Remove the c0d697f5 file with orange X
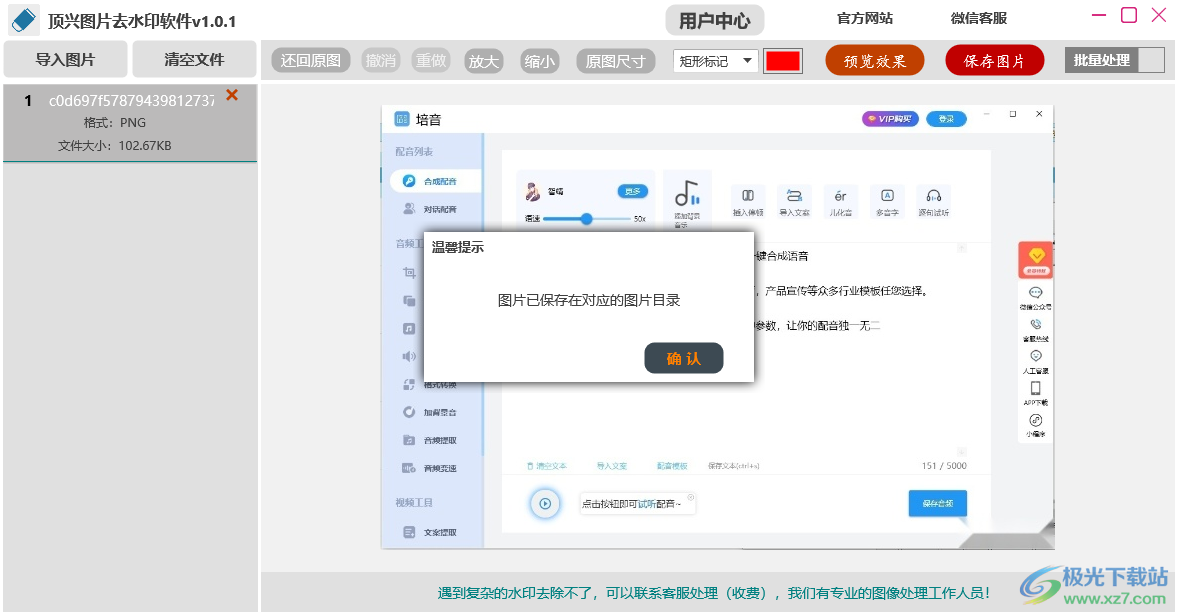1179x615 pixels. pyautogui.click(x=232, y=95)
